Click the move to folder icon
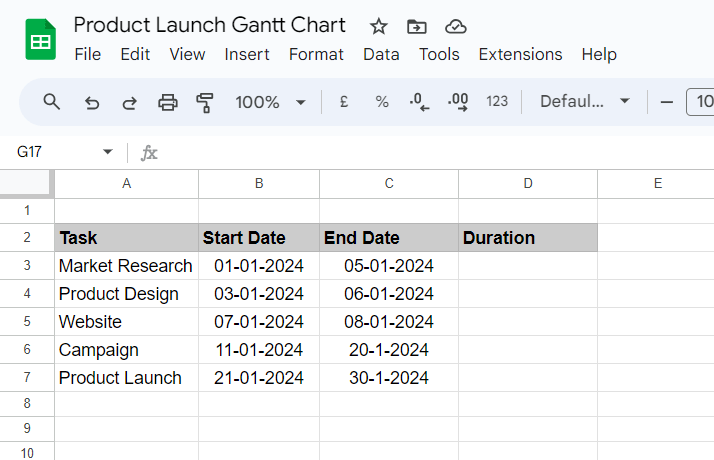Image resolution: width=714 pixels, height=460 pixels. pos(417,27)
